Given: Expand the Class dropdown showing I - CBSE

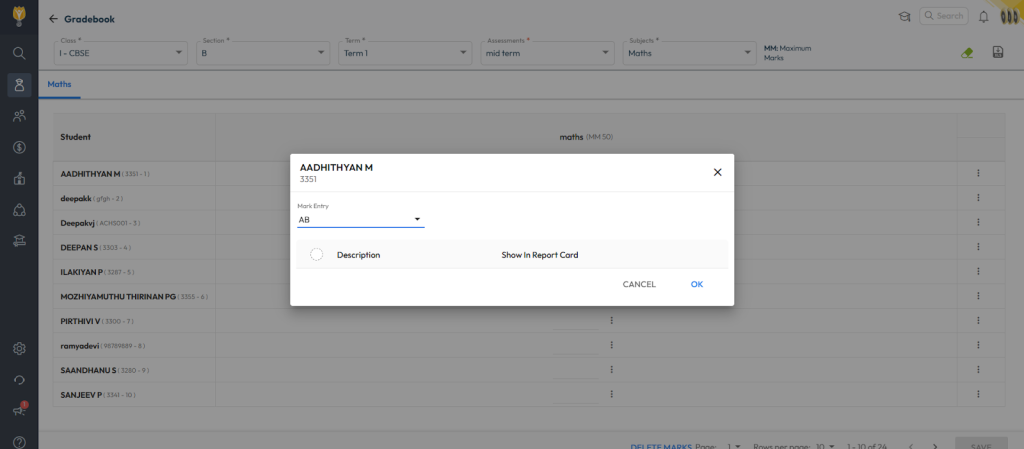Looking at the screenshot, I should coord(122,53).
